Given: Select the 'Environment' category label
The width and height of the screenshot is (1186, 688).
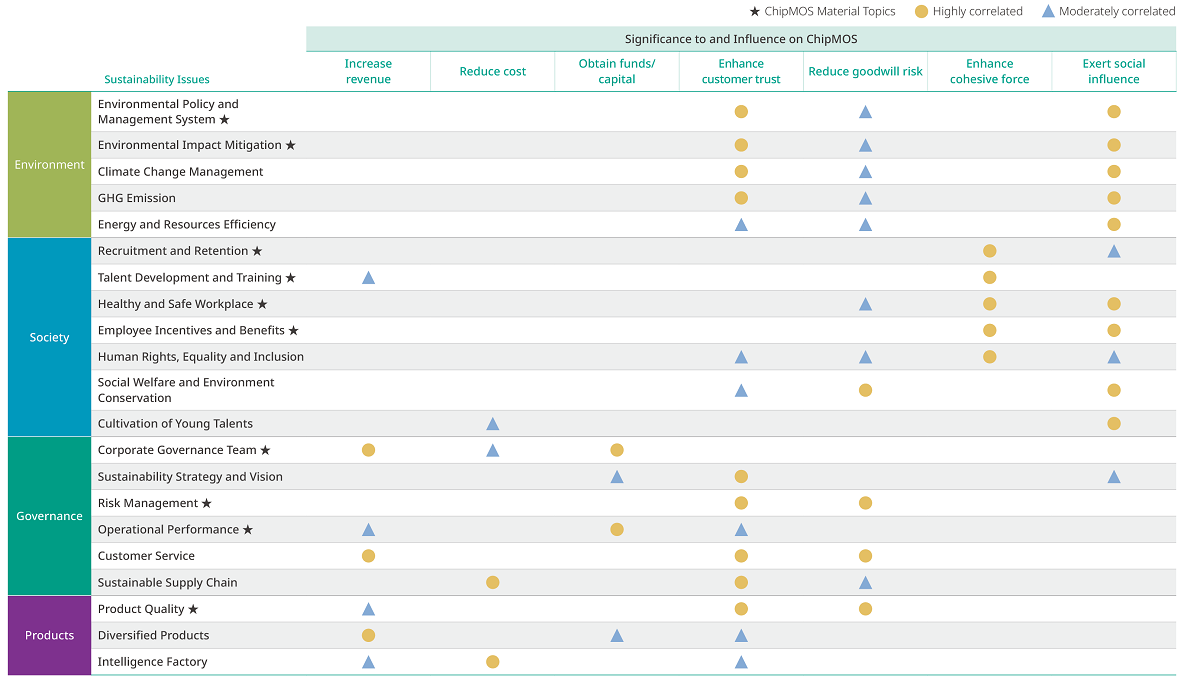Looking at the screenshot, I should point(49,165).
